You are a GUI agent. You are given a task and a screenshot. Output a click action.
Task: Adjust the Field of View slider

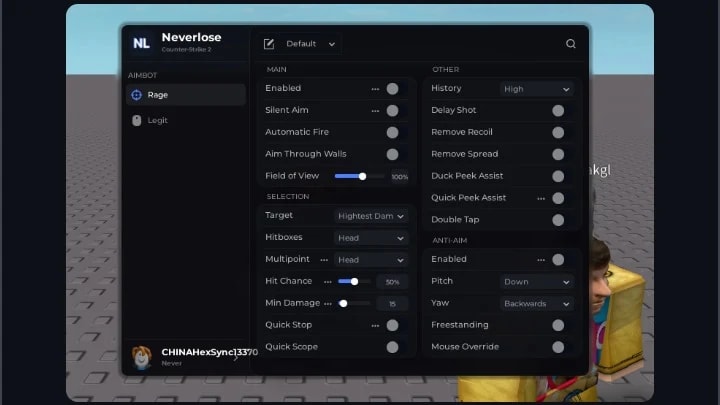coord(359,176)
